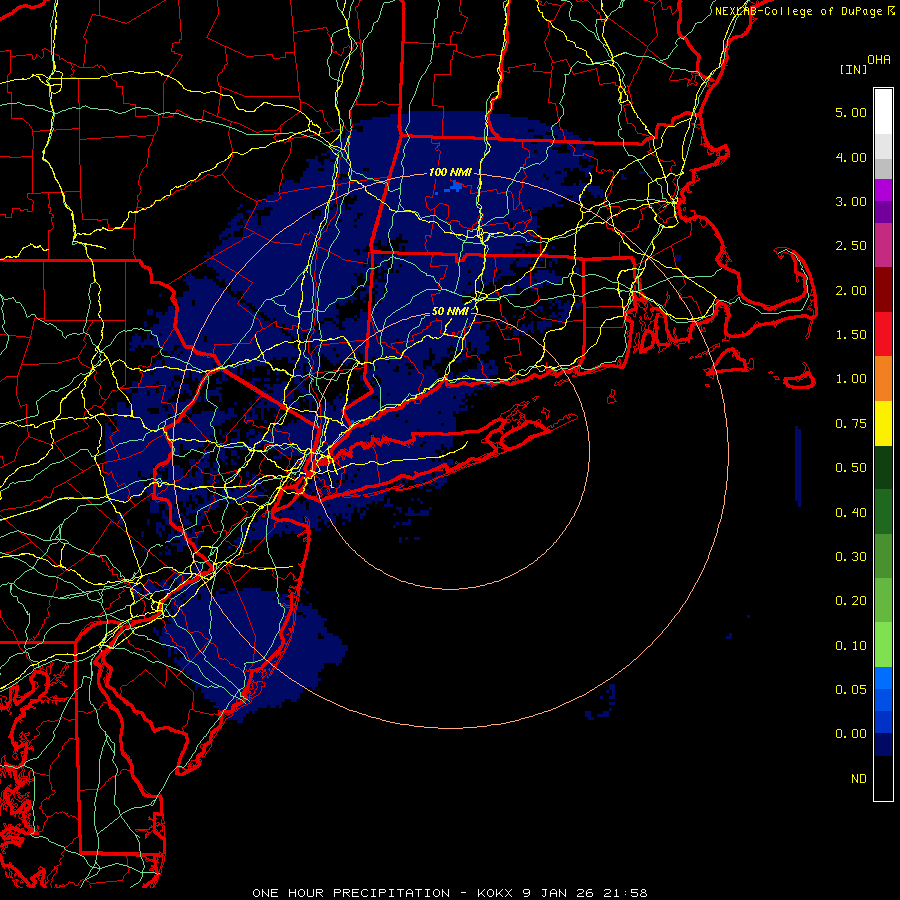This screenshot has width=900, height=900.
Task: Click the dark red color band in legend
Action: pos(883,290)
